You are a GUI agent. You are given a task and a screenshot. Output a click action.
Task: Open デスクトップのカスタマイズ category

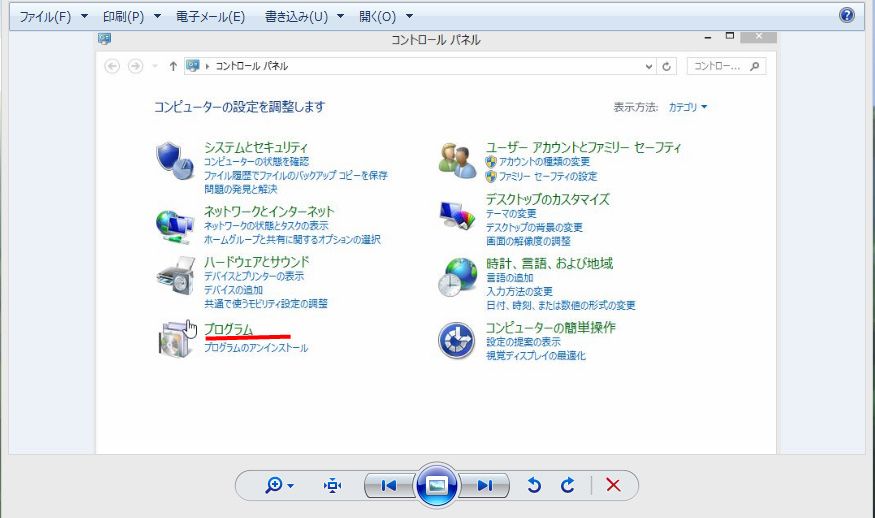coord(547,199)
